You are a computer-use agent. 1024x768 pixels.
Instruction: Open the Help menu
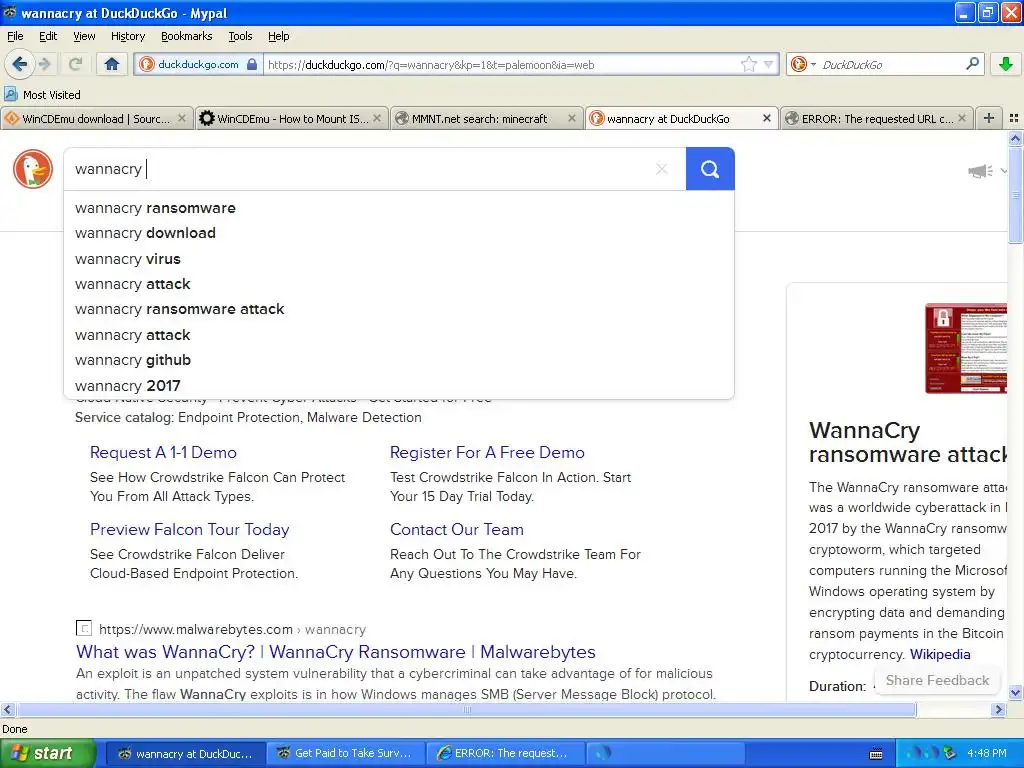tap(278, 36)
